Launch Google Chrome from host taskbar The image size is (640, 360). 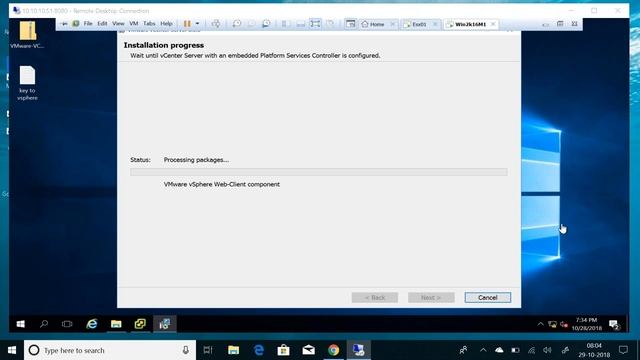pos(333,350)
